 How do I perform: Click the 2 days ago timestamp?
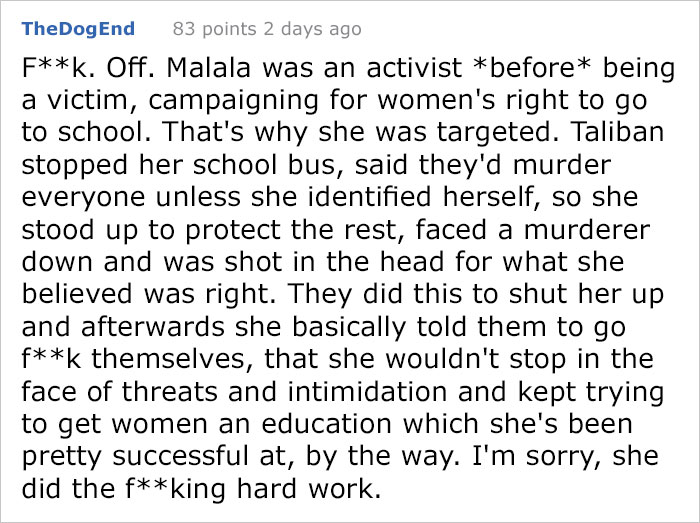pos(312,29)
